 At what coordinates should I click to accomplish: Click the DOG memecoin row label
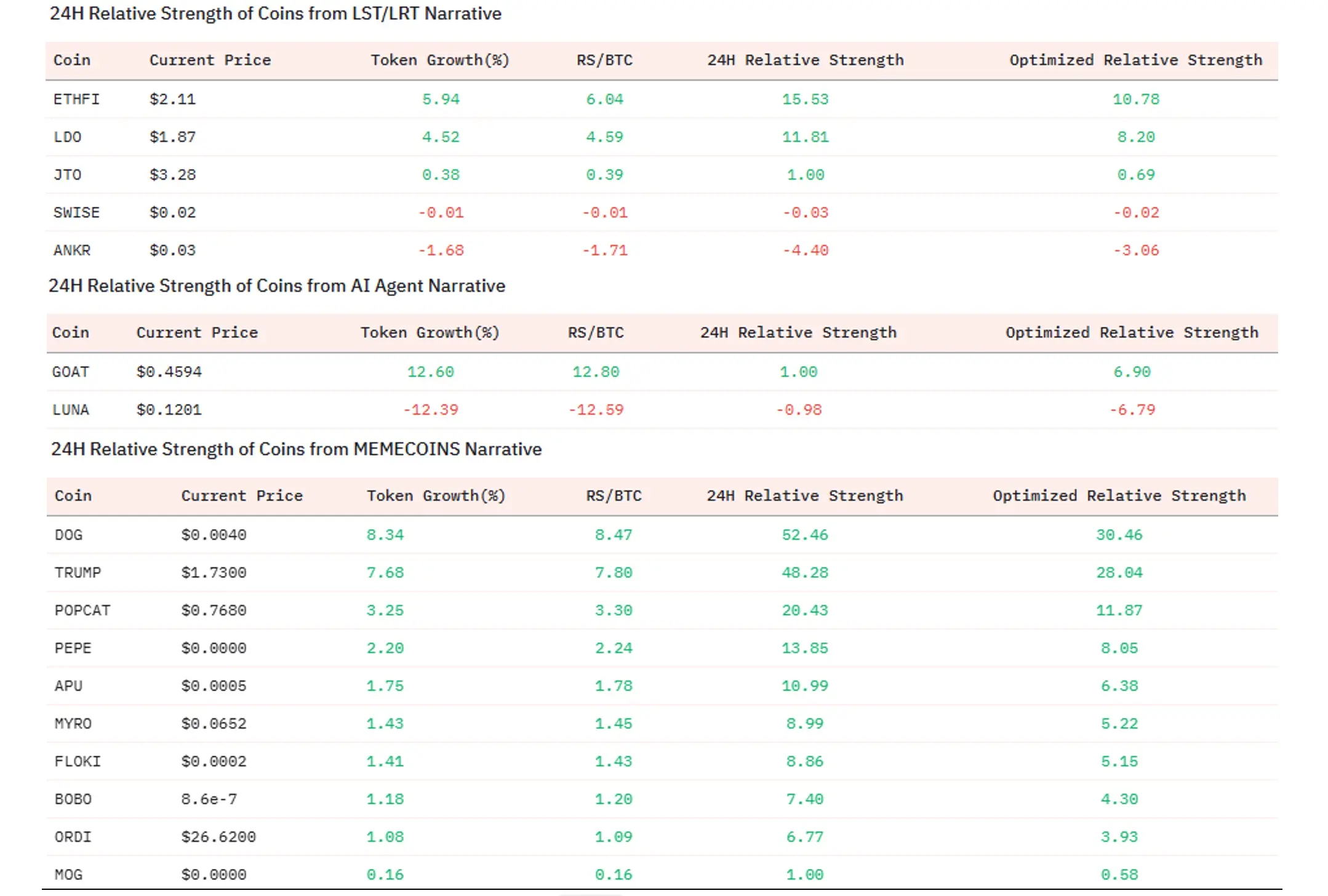coord(68,535)
